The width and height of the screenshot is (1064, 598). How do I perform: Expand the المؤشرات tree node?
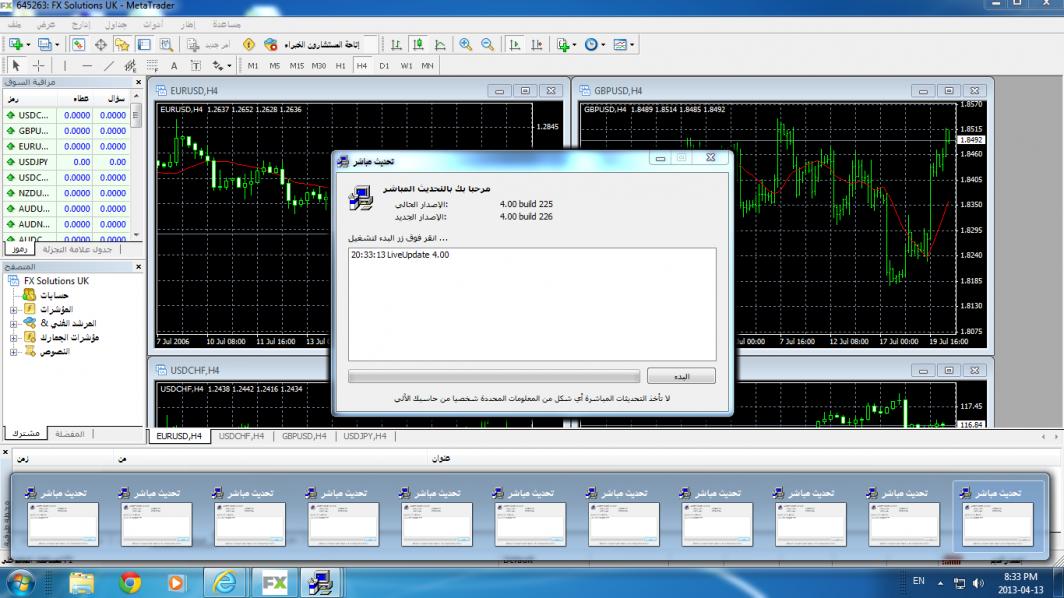click(14, 310)
